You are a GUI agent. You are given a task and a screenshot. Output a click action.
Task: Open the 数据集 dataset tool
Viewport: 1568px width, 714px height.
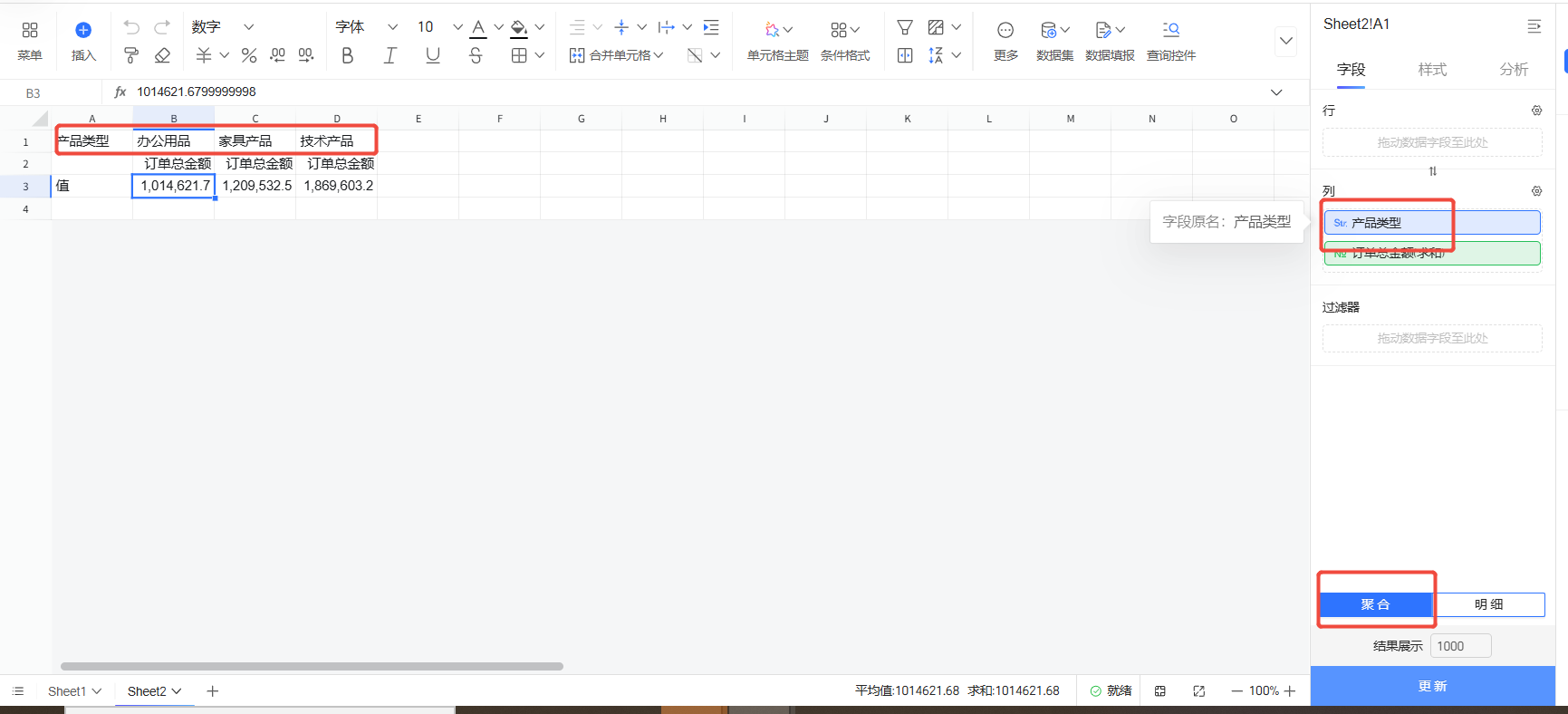(1054, 42)
